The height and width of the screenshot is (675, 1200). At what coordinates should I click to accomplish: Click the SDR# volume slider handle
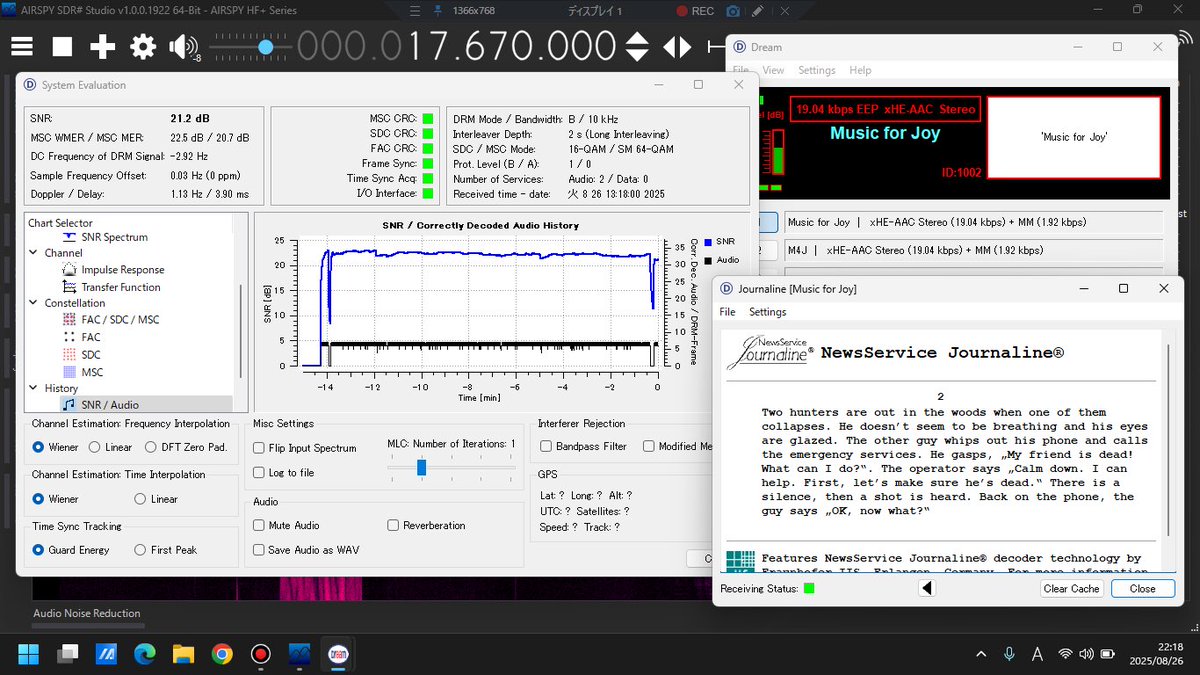click(265, 46)
